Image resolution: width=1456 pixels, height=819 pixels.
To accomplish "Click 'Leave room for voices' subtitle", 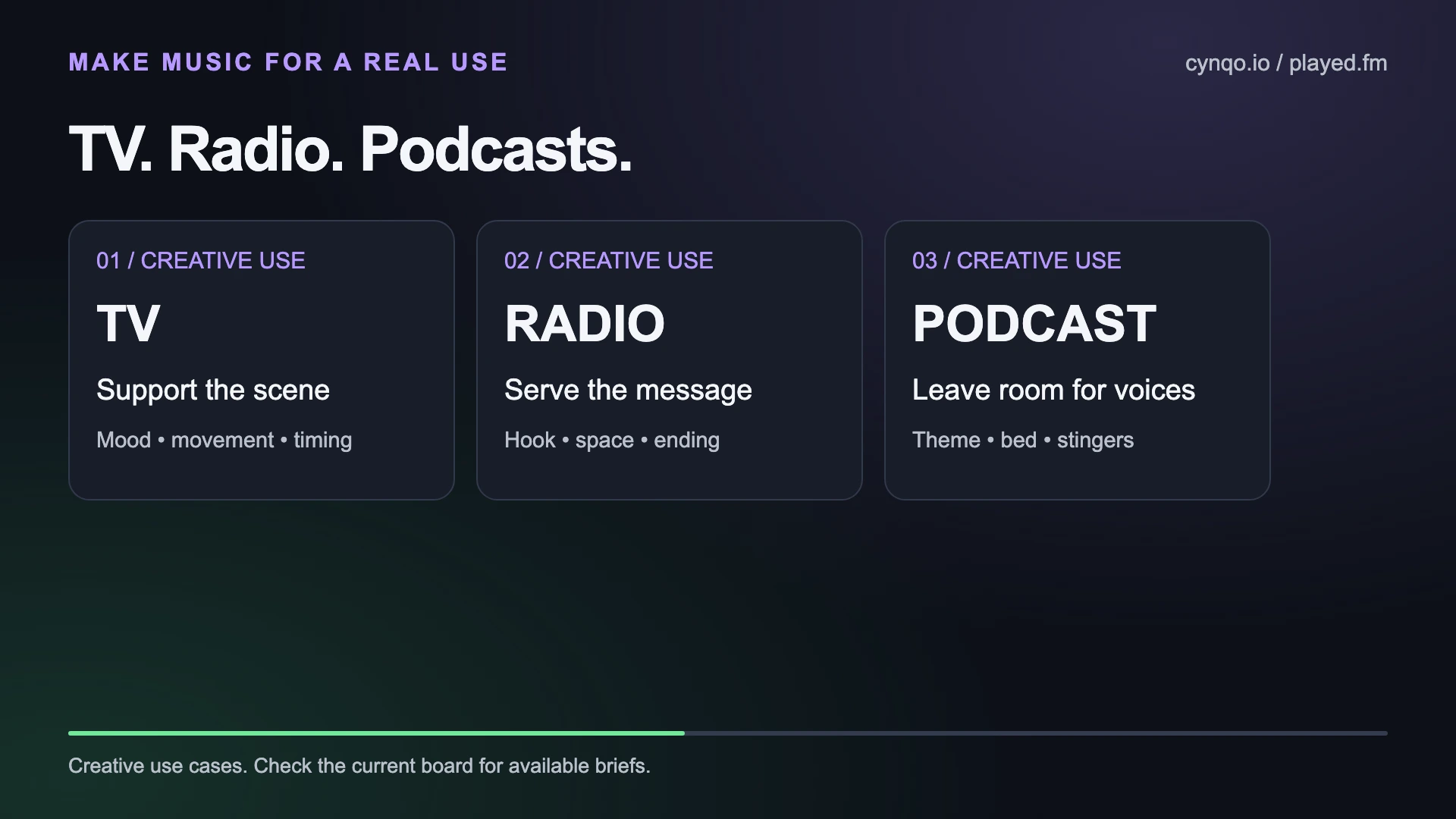I will 1054,390.
